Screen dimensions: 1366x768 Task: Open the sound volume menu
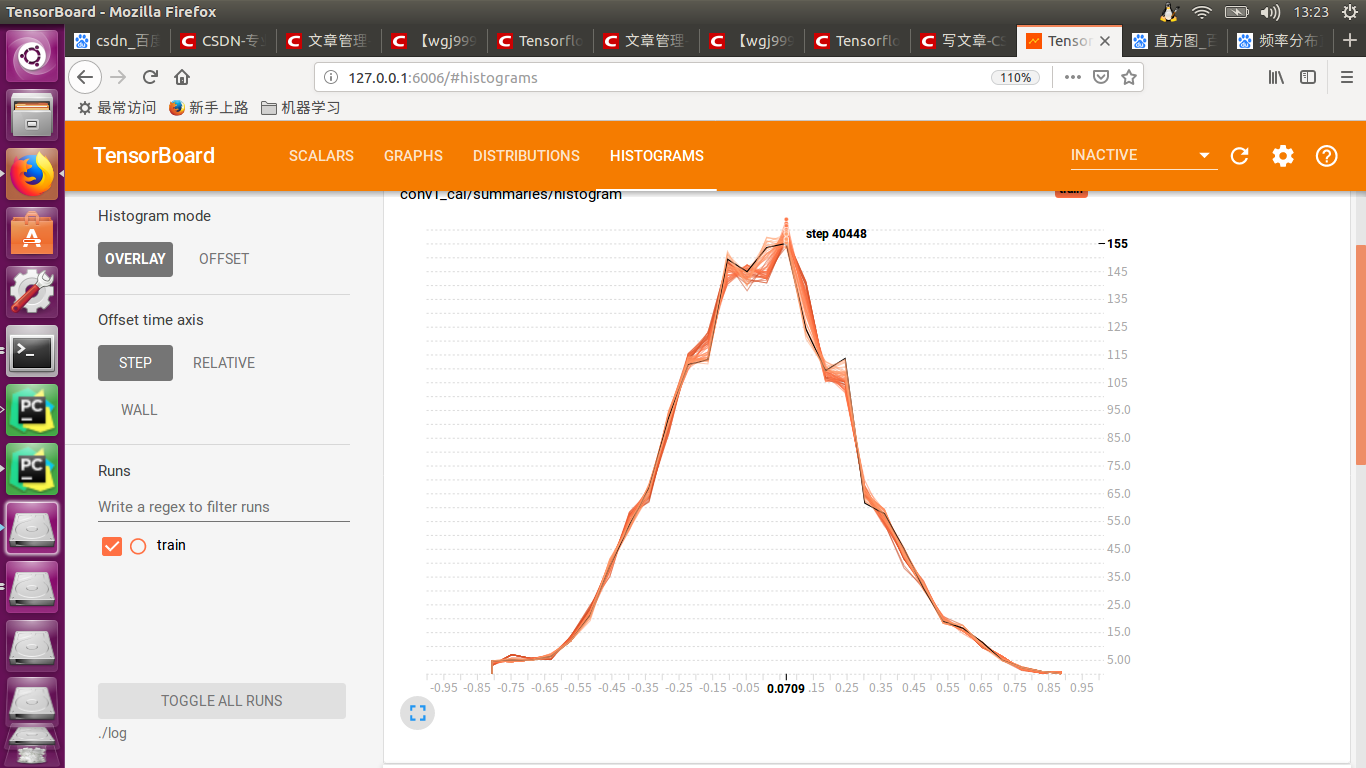1270,13
